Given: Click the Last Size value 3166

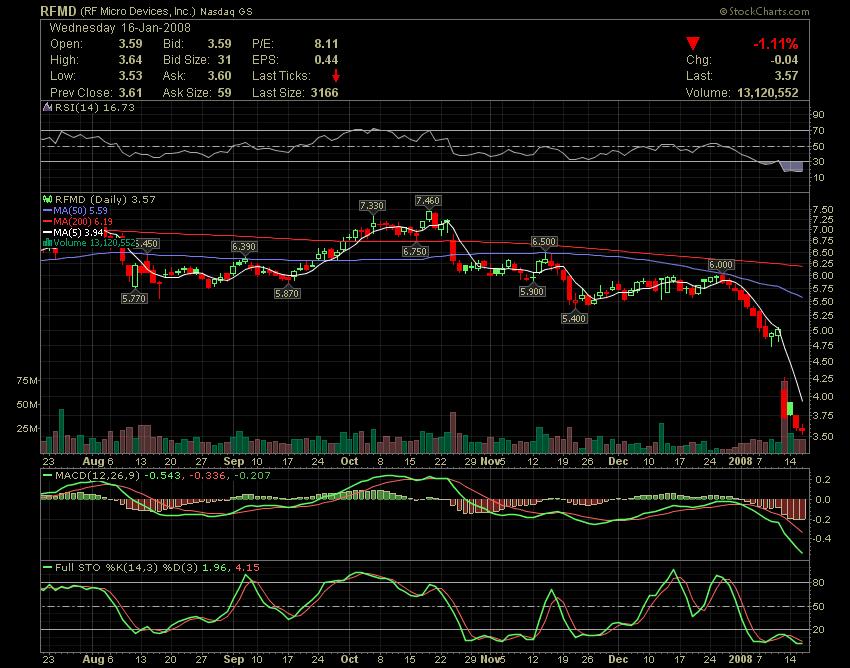Looking at the screenshot, I should click(x=325, y=93).
